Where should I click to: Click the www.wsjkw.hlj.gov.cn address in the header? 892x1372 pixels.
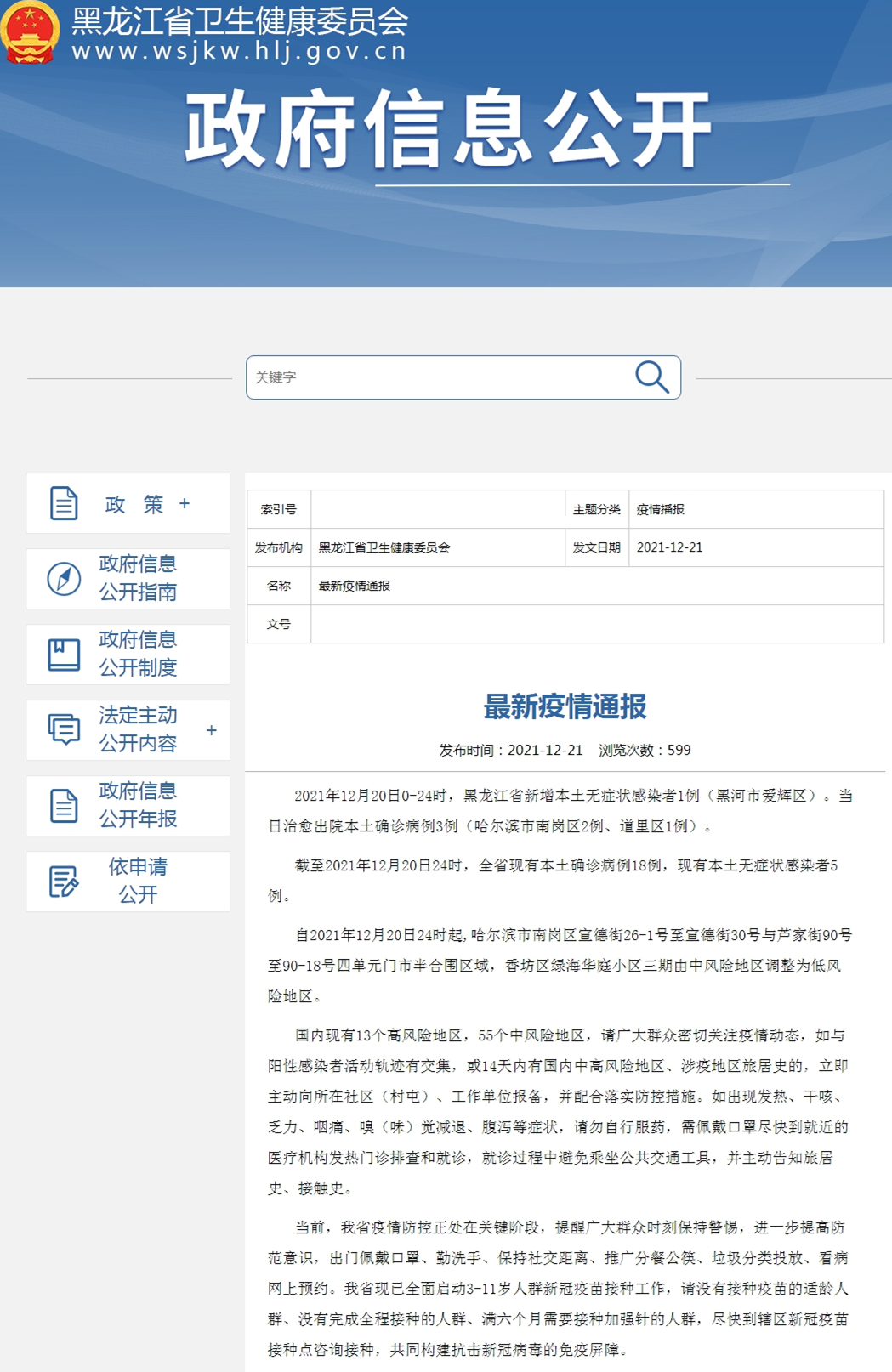[240, 52]
